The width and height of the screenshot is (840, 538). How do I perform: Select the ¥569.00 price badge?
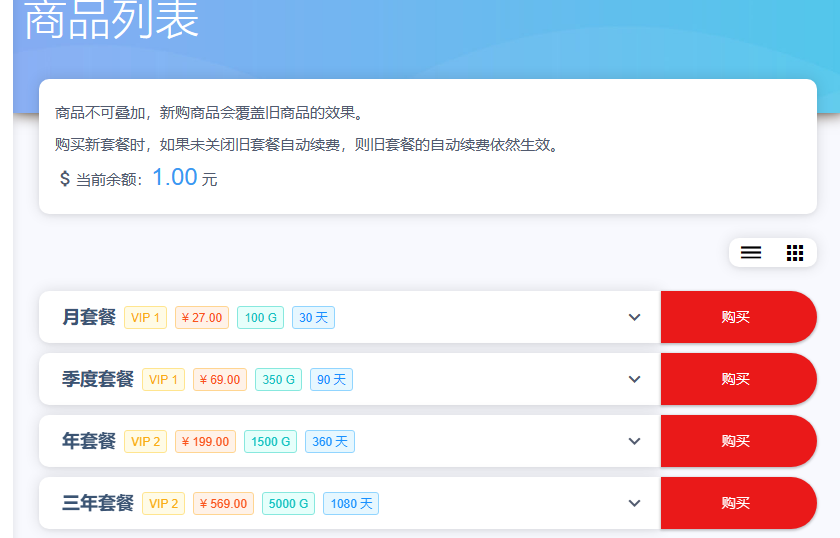click(223, 504)
